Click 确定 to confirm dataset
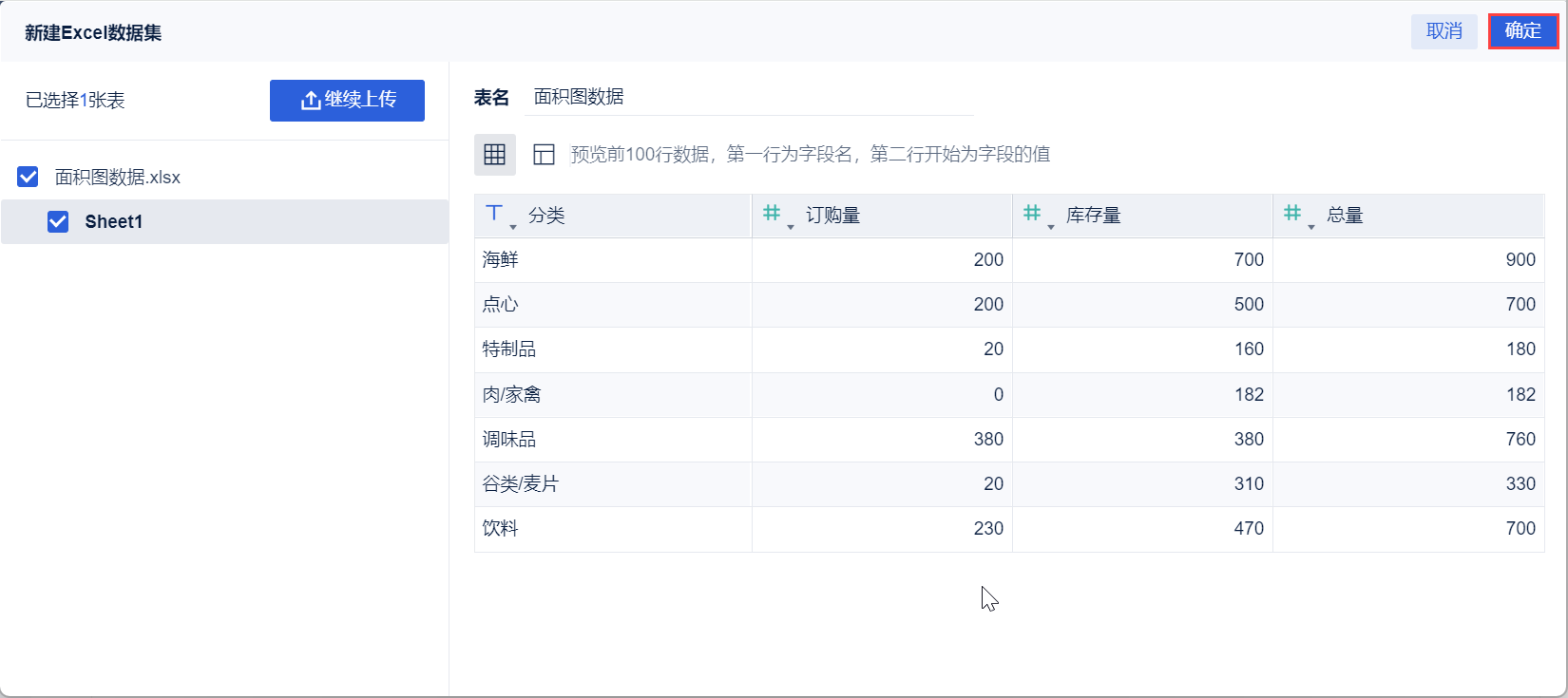Viewport: 1568px width, 698px height. click(x=1522, y=31)
